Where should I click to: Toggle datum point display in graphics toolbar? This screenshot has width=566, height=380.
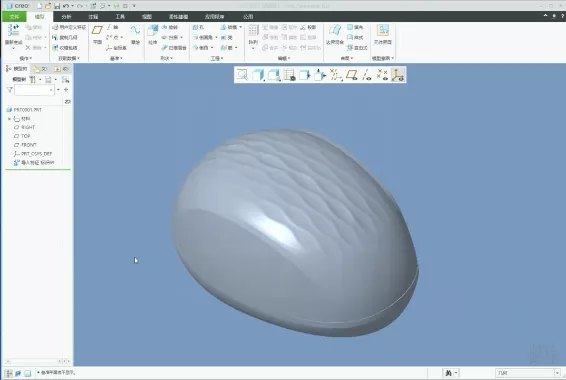[382, 75]
